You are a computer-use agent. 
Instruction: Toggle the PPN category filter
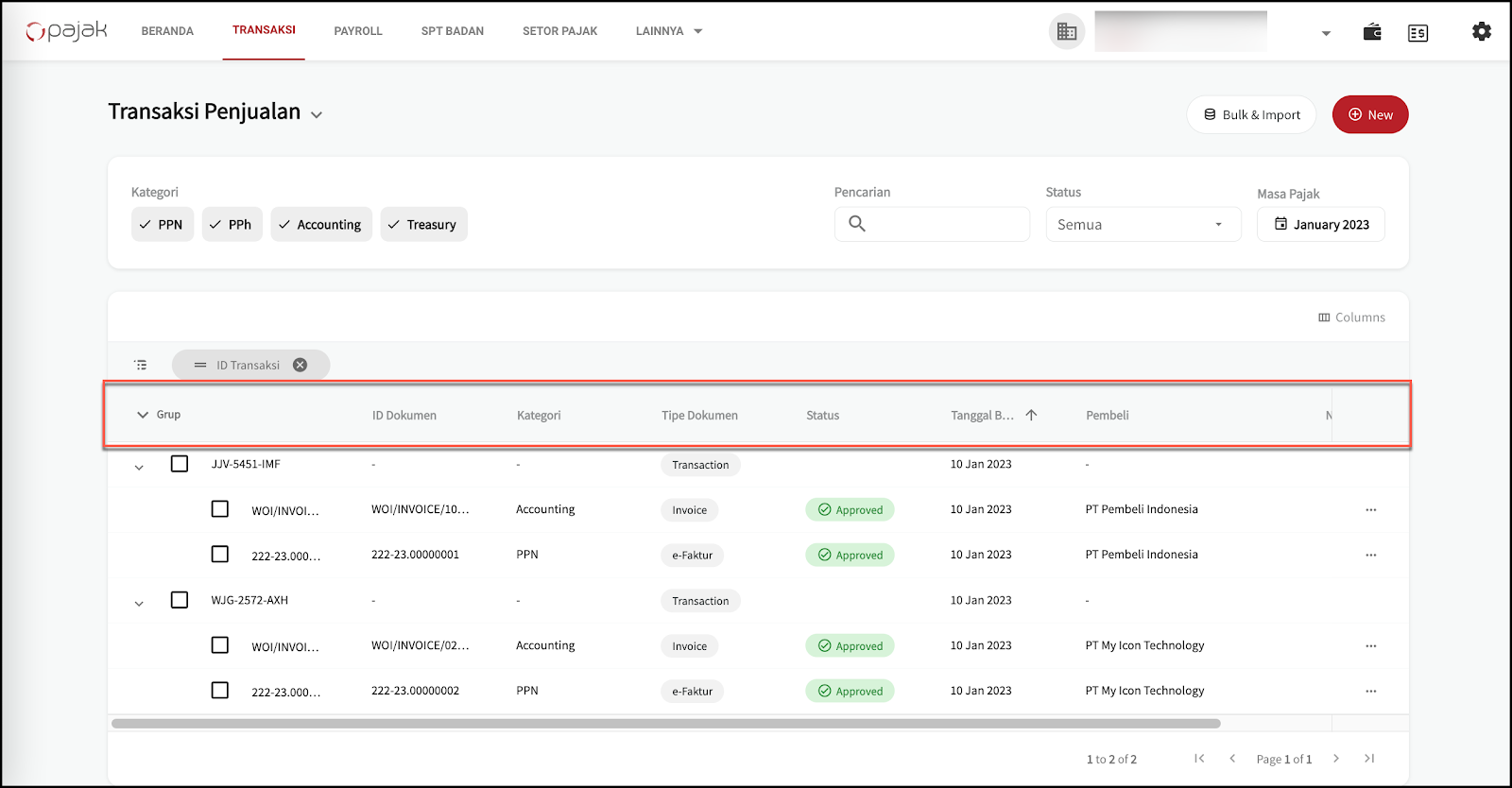163,224
